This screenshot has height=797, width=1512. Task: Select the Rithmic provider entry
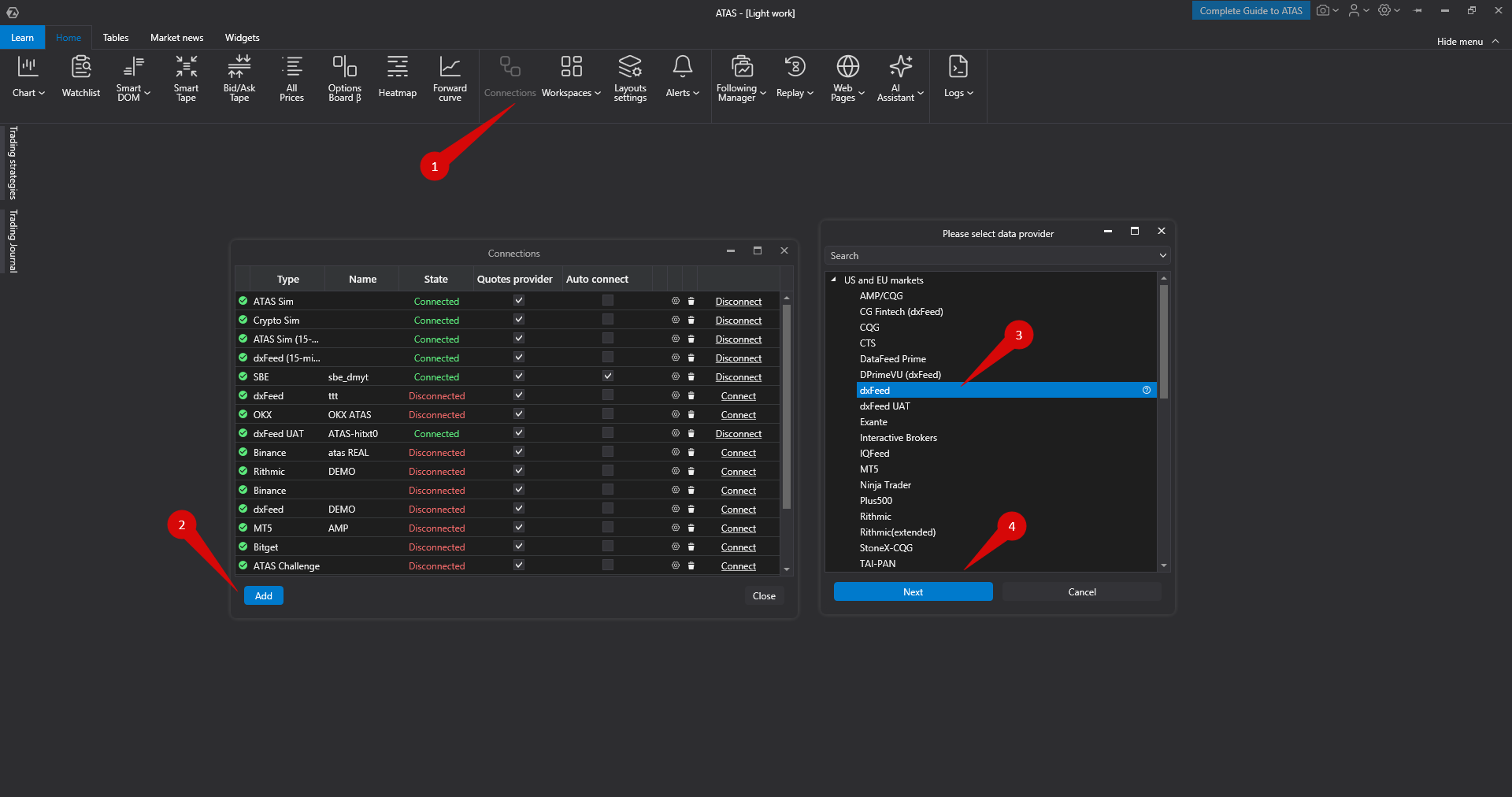pyautogui.click(x=876, y=517)
